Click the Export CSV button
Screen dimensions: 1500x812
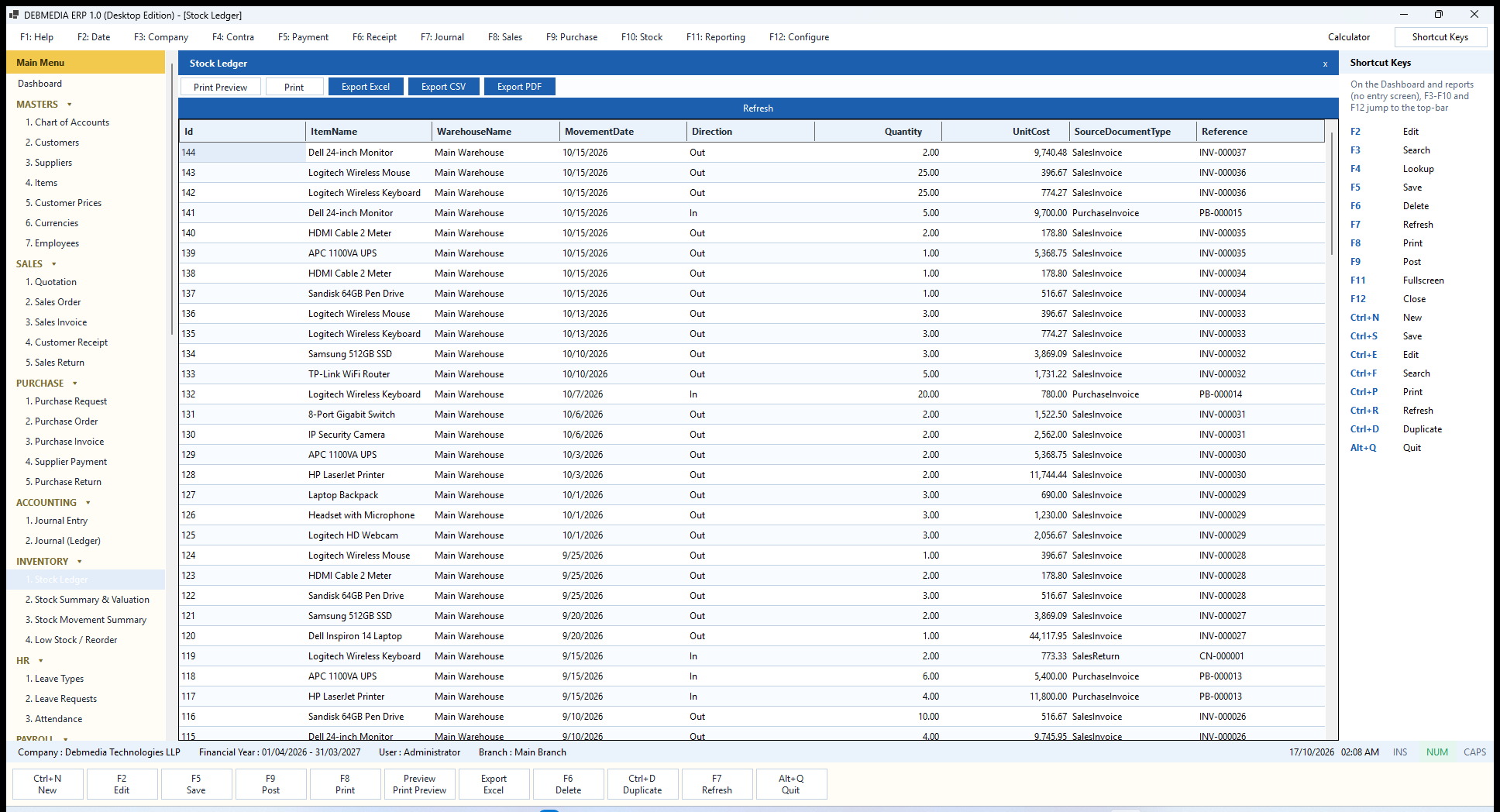tap(444, 87)
